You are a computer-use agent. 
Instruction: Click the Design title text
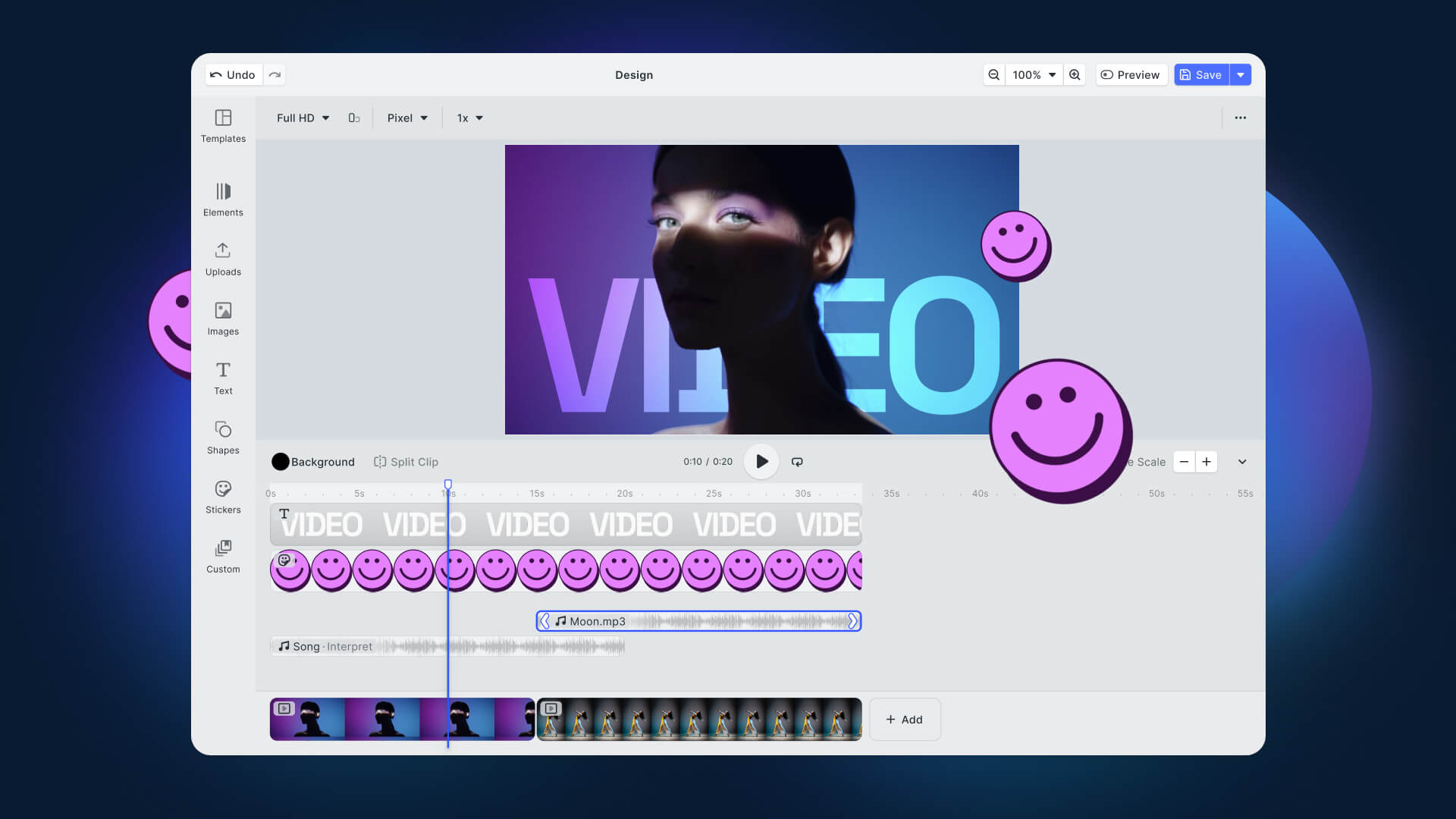[634, 74]
